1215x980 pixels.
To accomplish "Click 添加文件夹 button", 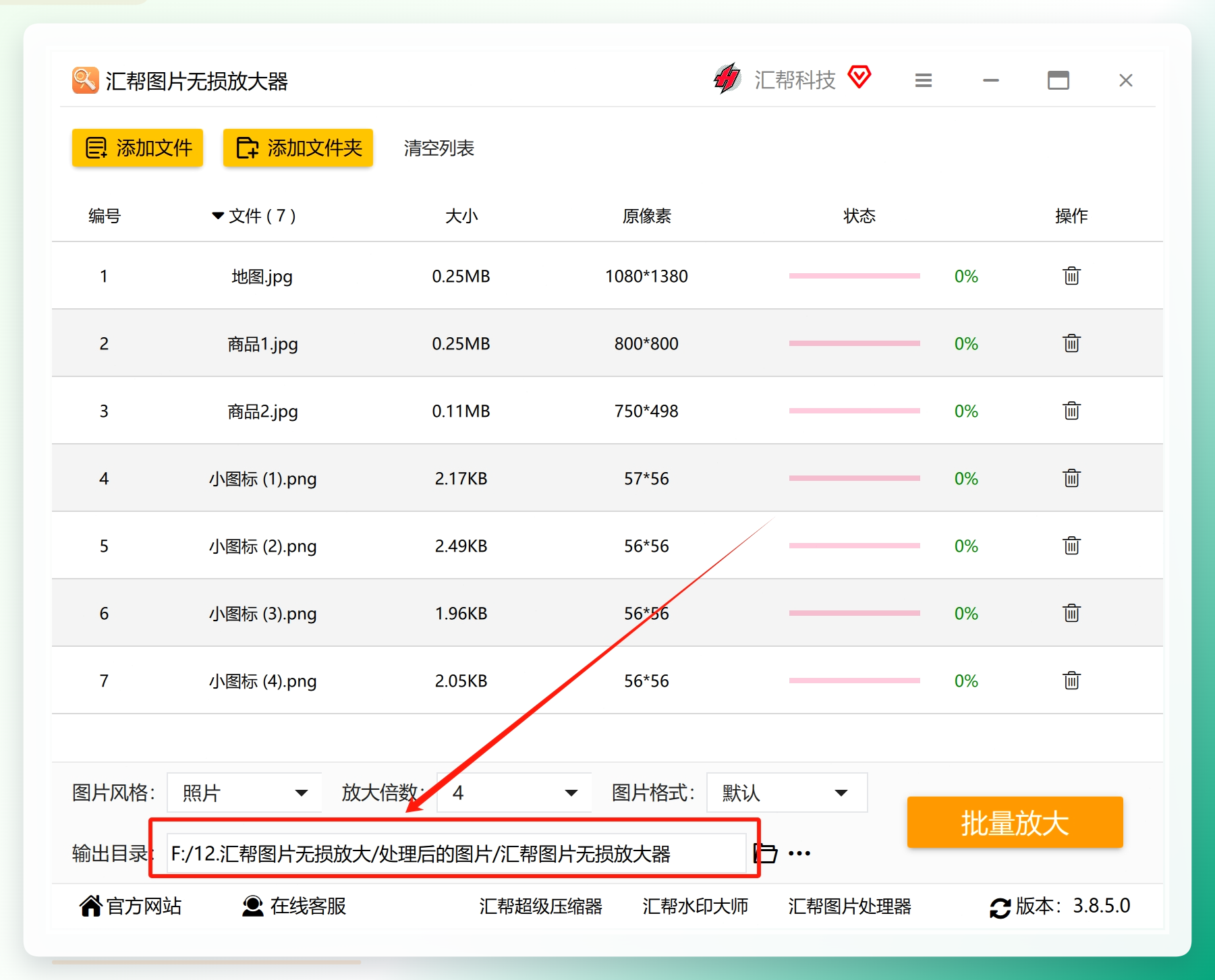I will pos(298,148).
